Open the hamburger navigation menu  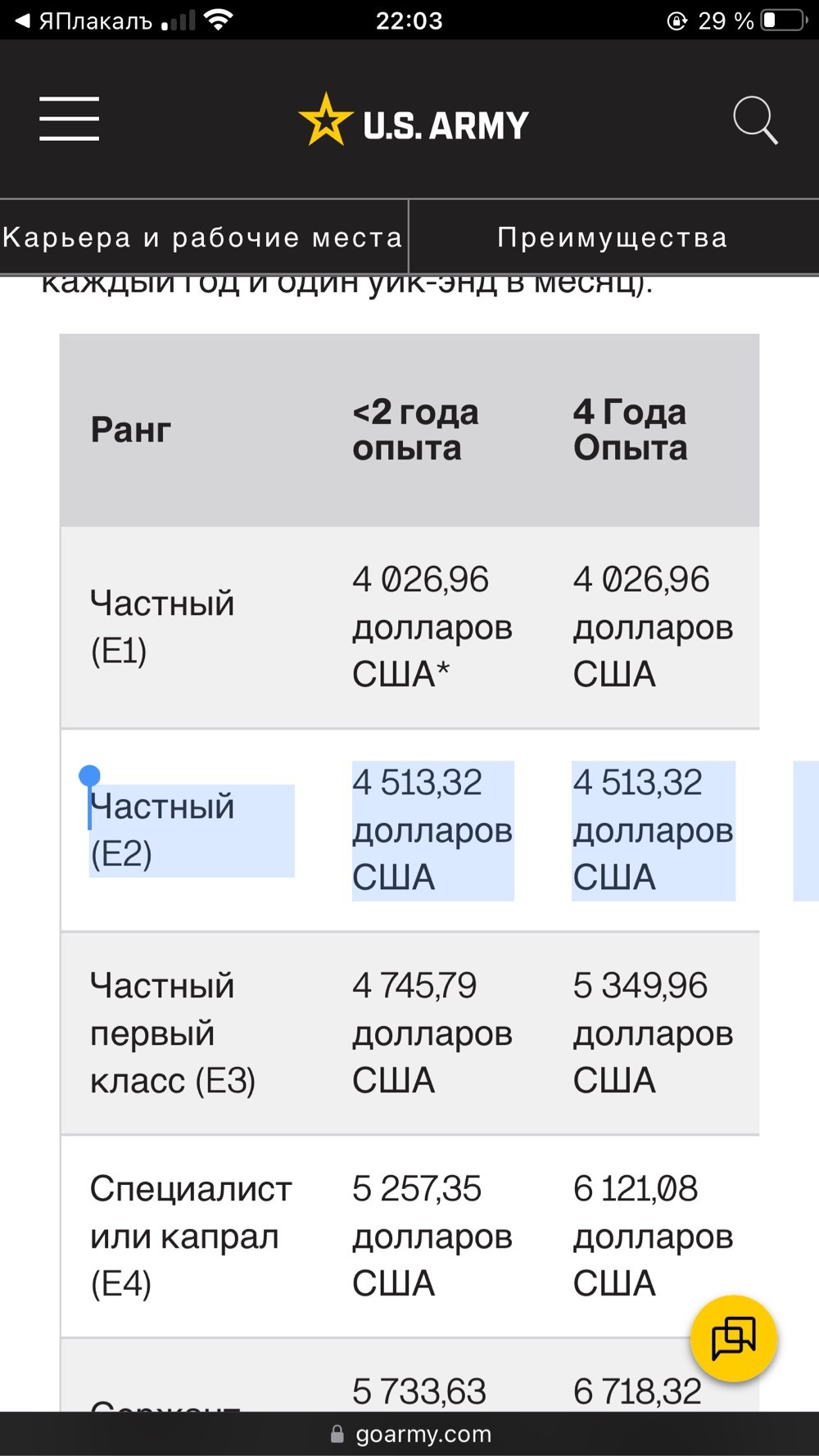coord(69,119)
